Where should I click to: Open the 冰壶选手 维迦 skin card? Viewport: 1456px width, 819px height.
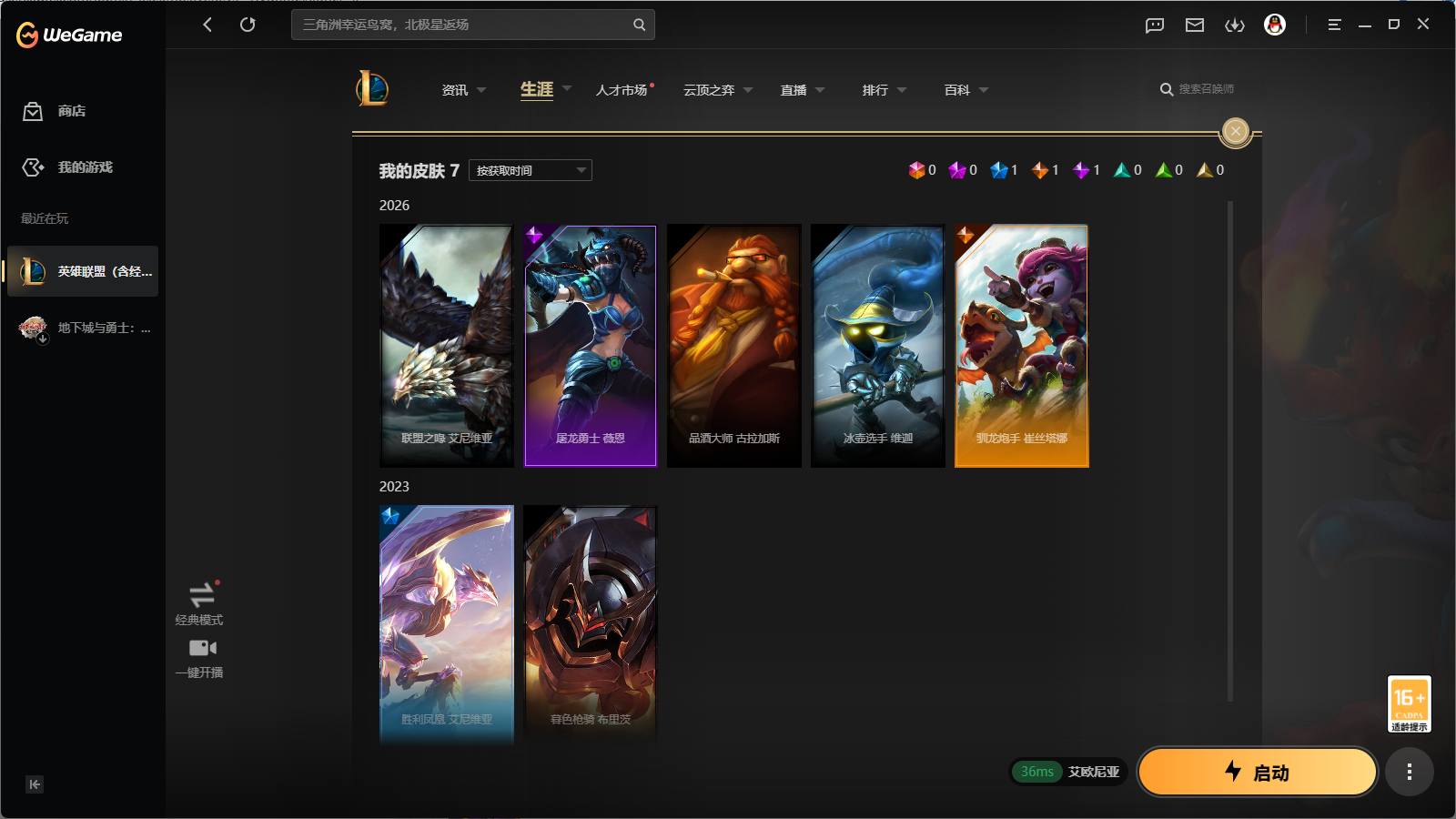pyautogui.click(x=878, y=346)
